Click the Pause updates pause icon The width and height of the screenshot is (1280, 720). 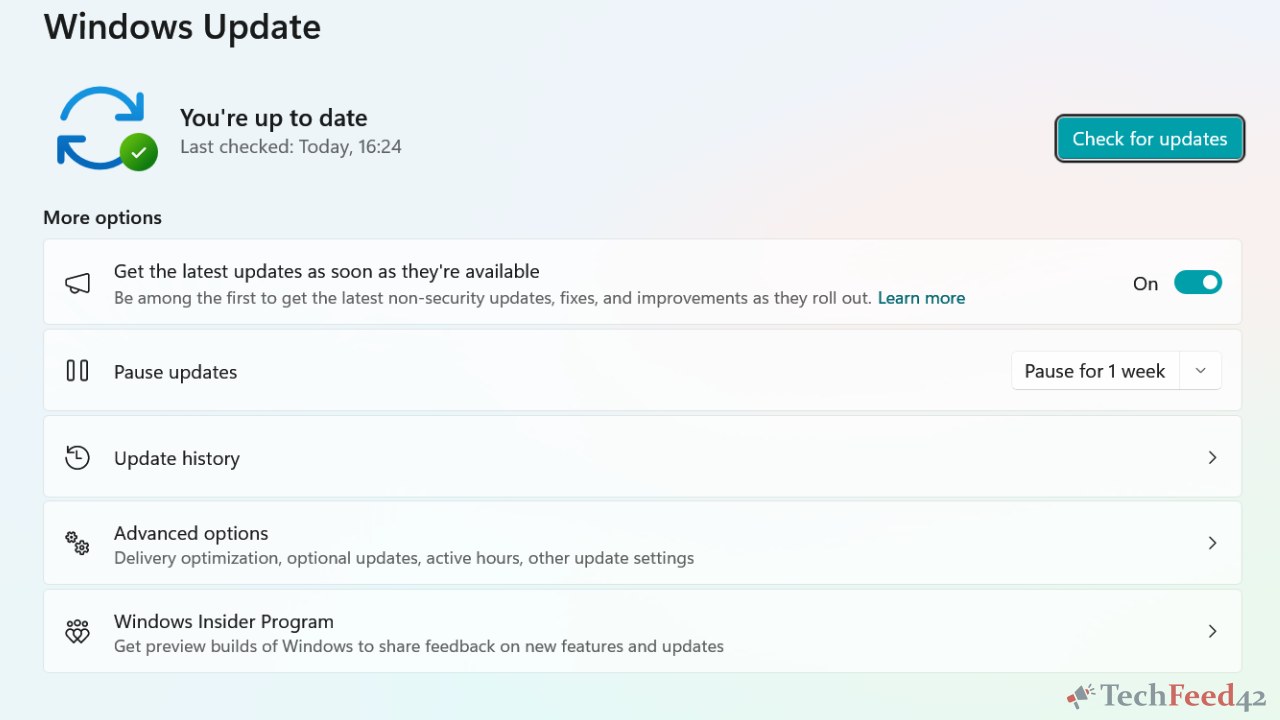(77, 371)
